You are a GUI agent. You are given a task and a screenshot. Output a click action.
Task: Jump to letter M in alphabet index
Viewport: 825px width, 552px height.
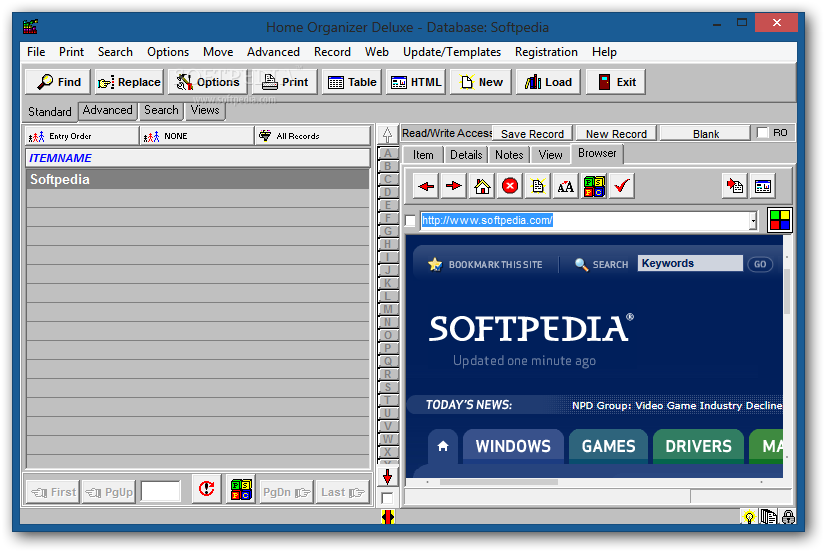[388, 309]
